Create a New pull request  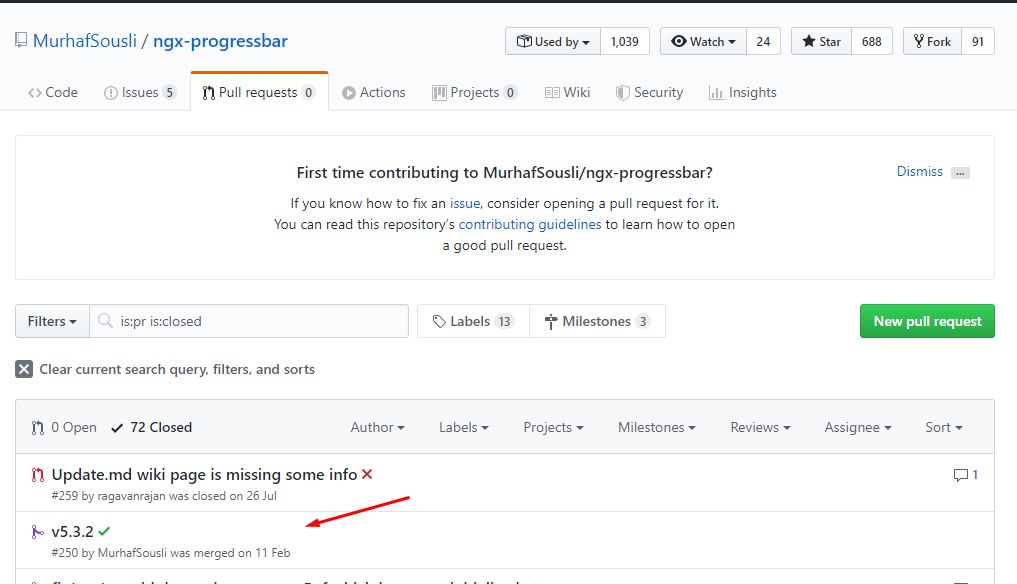tap(927, 321)
